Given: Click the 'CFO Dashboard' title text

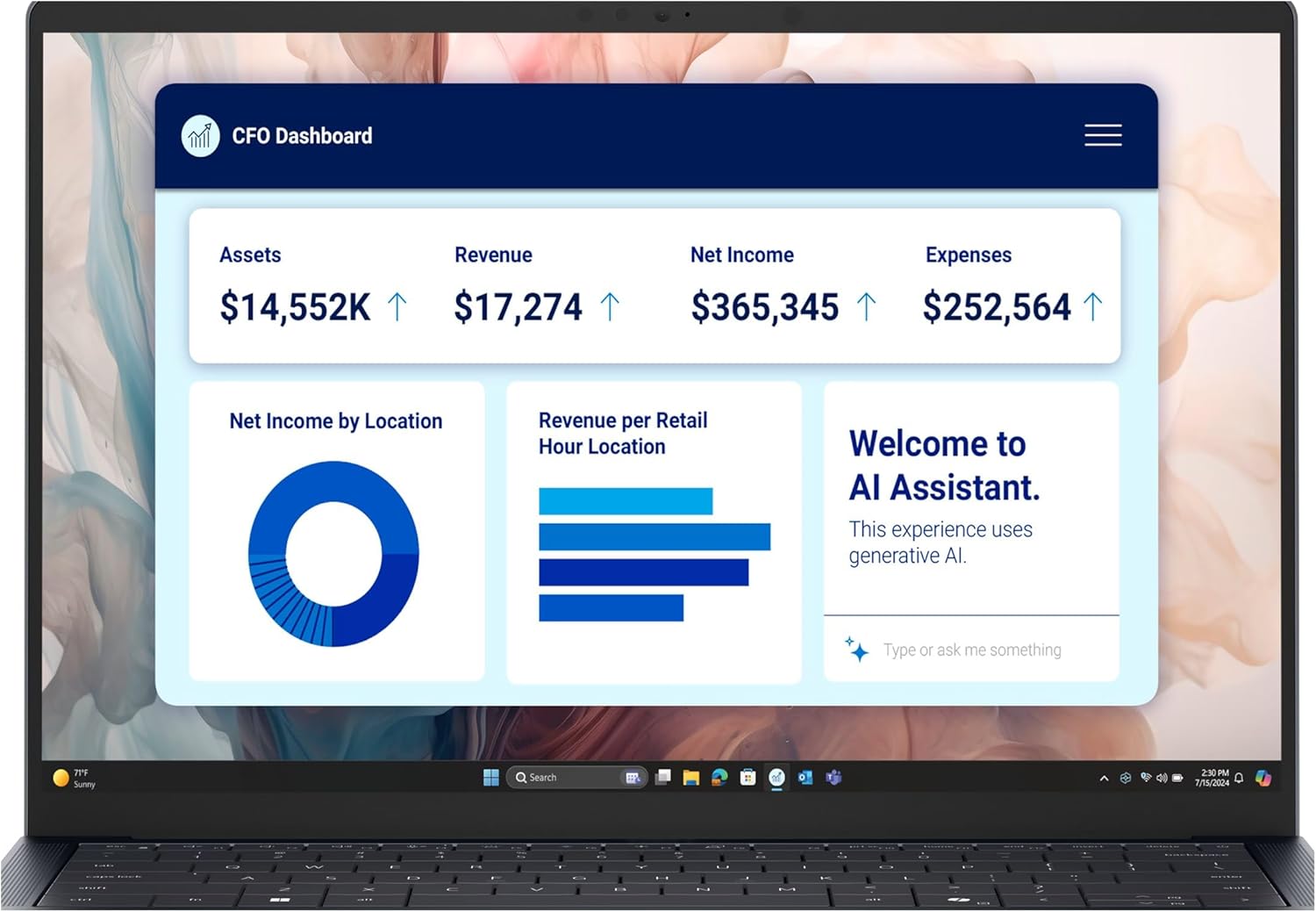Looking at the screenshot, I should coord(302,136).
